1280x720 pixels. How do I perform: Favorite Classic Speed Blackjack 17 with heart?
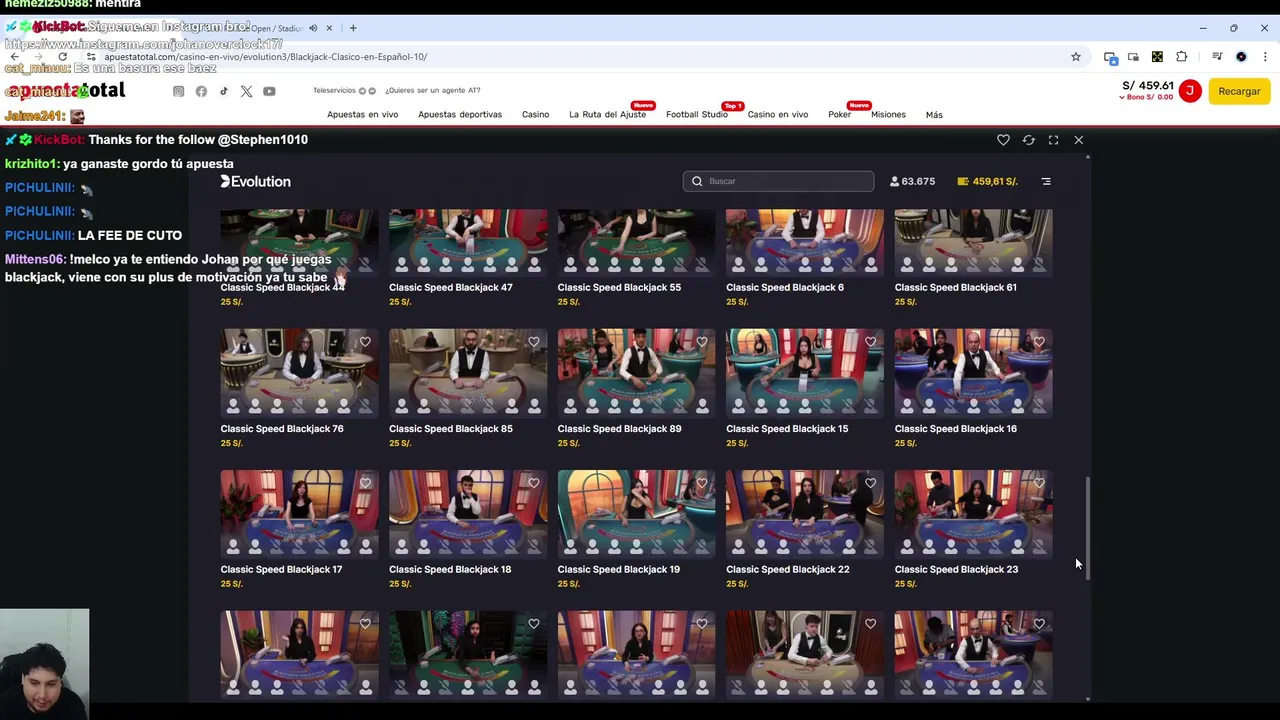point(365,483)
